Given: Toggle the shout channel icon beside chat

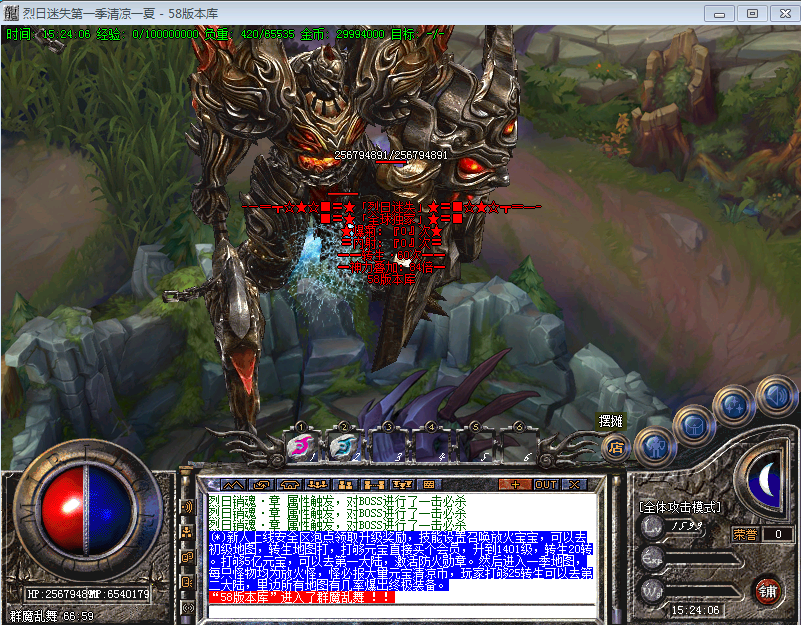Looking at the screenshot, I should point(187,507).
